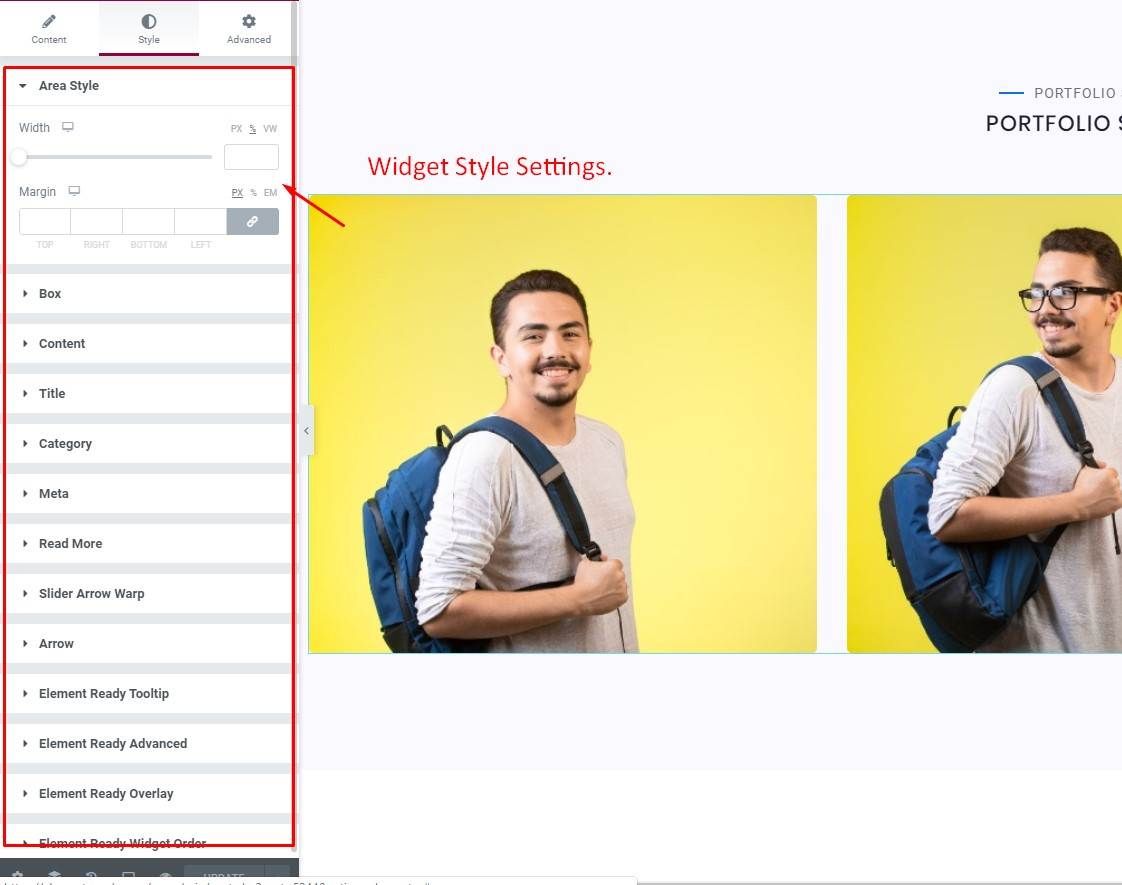Switch Width unit to VW
This screenshot has width=1122, height=885.
(x=268, y=129)
